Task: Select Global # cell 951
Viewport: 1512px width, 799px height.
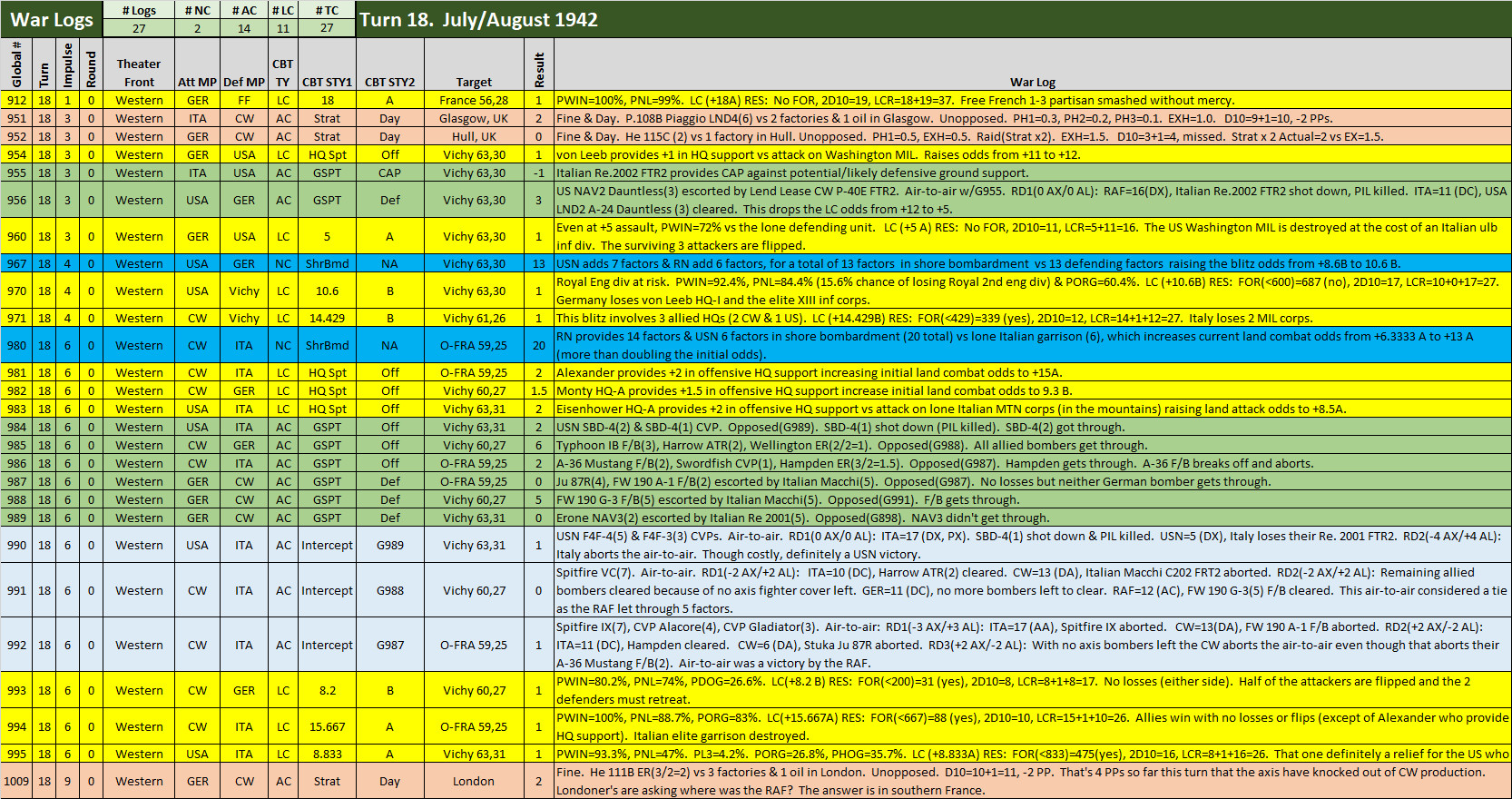Action: point(16,118)
